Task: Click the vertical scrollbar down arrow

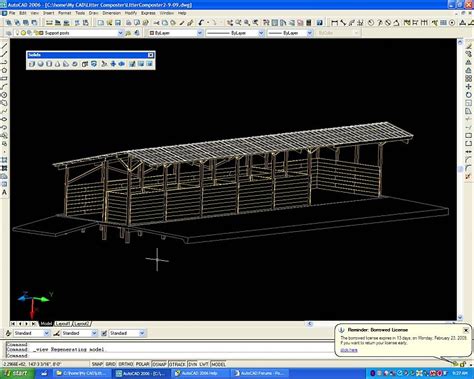Action: click(460, 317)
